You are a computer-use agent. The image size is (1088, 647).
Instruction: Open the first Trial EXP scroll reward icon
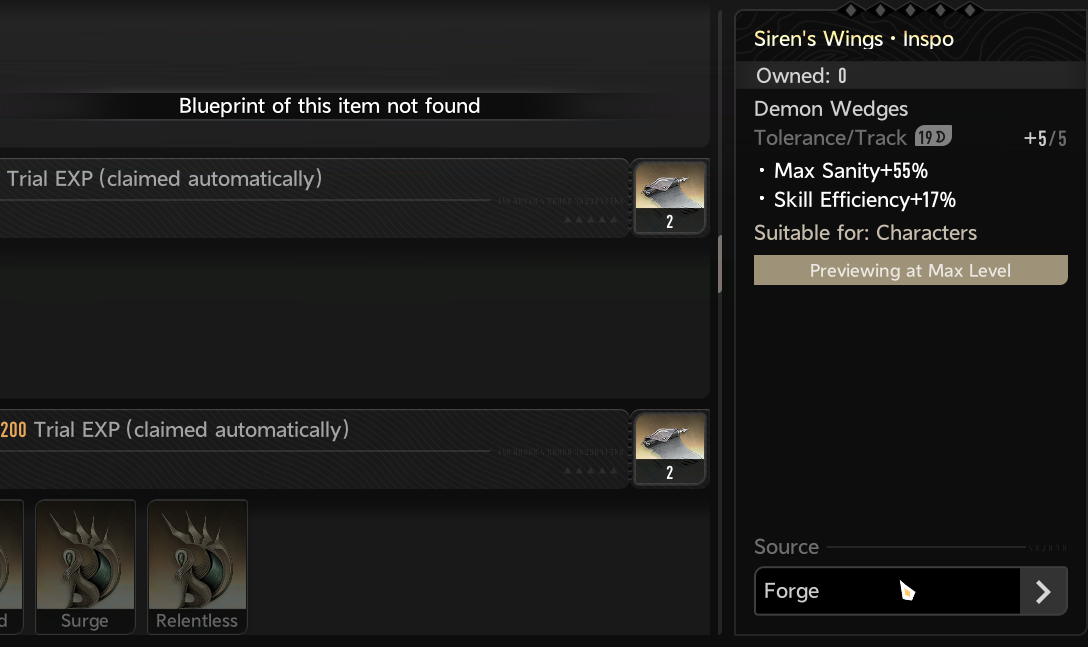(x=670, y=198)
